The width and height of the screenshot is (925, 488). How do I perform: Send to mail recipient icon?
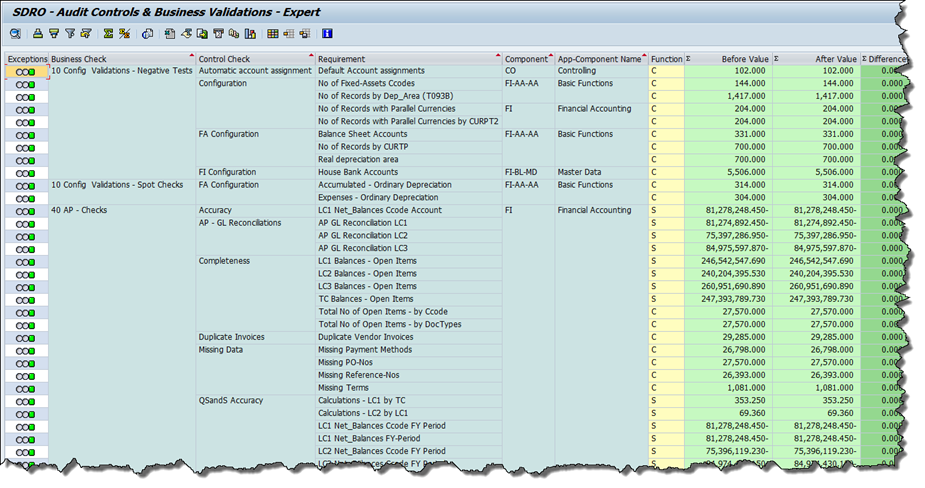(218, 34)
